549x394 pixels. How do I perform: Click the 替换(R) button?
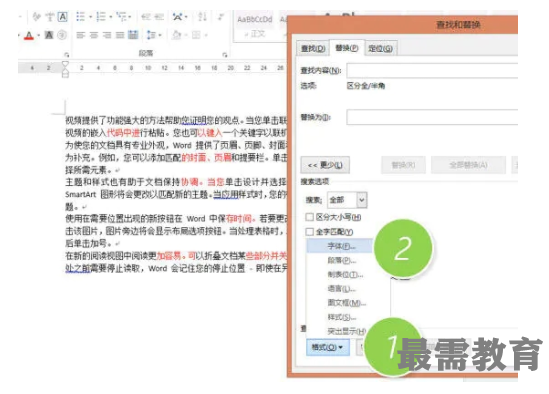click(x=403, y=165)
